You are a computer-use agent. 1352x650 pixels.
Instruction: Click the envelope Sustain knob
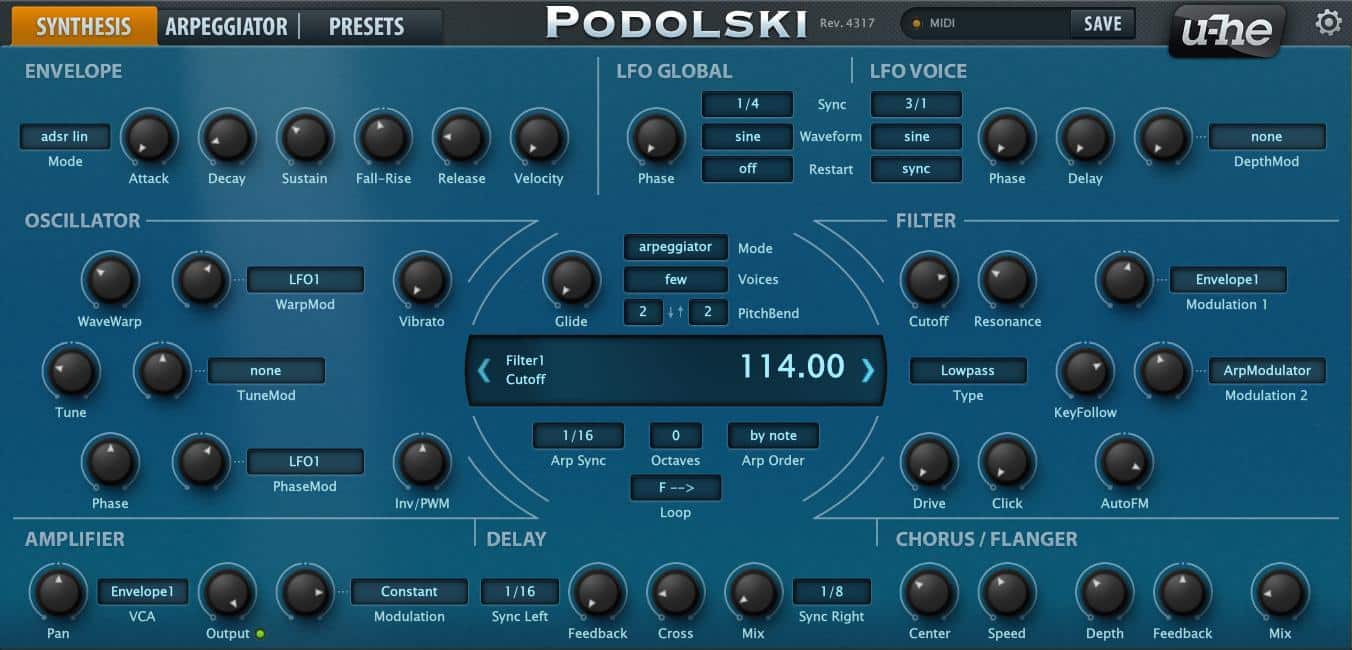(305, 137)
